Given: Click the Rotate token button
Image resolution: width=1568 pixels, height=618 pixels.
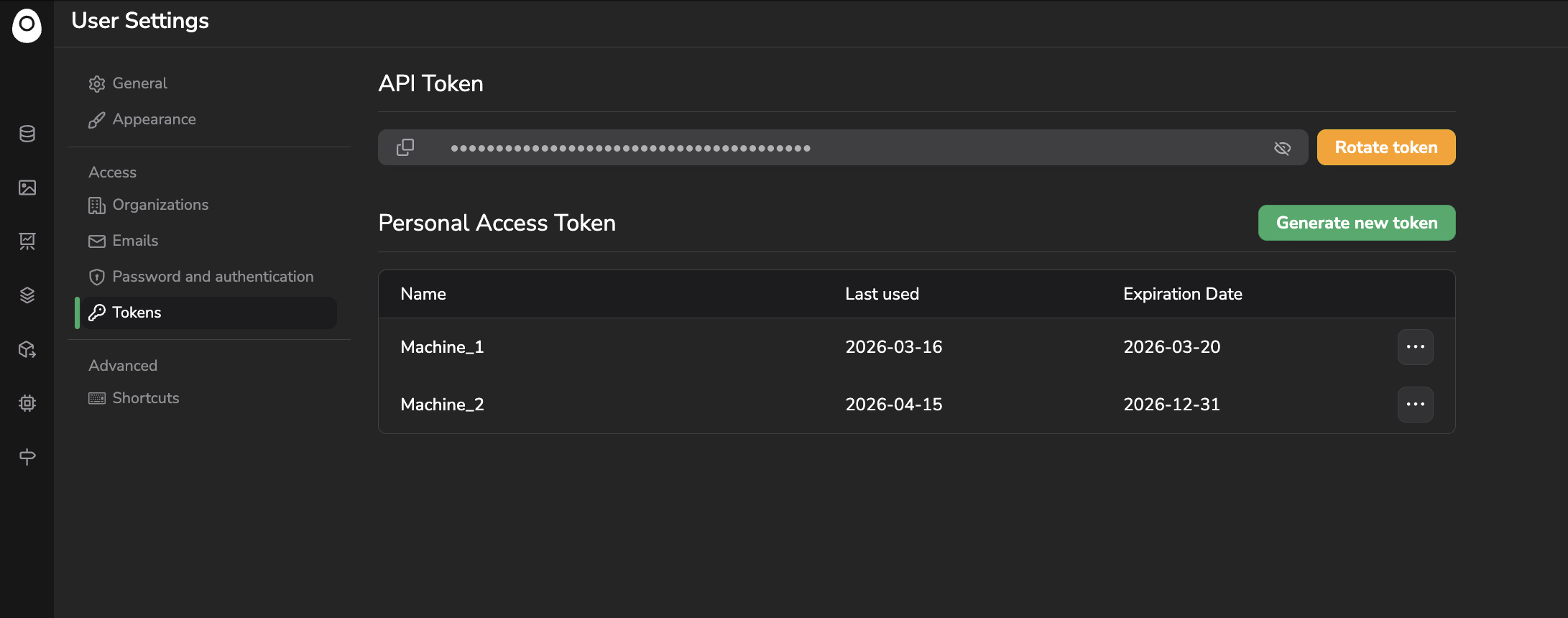Looking at the screenshot, I should pos(1385,147).
